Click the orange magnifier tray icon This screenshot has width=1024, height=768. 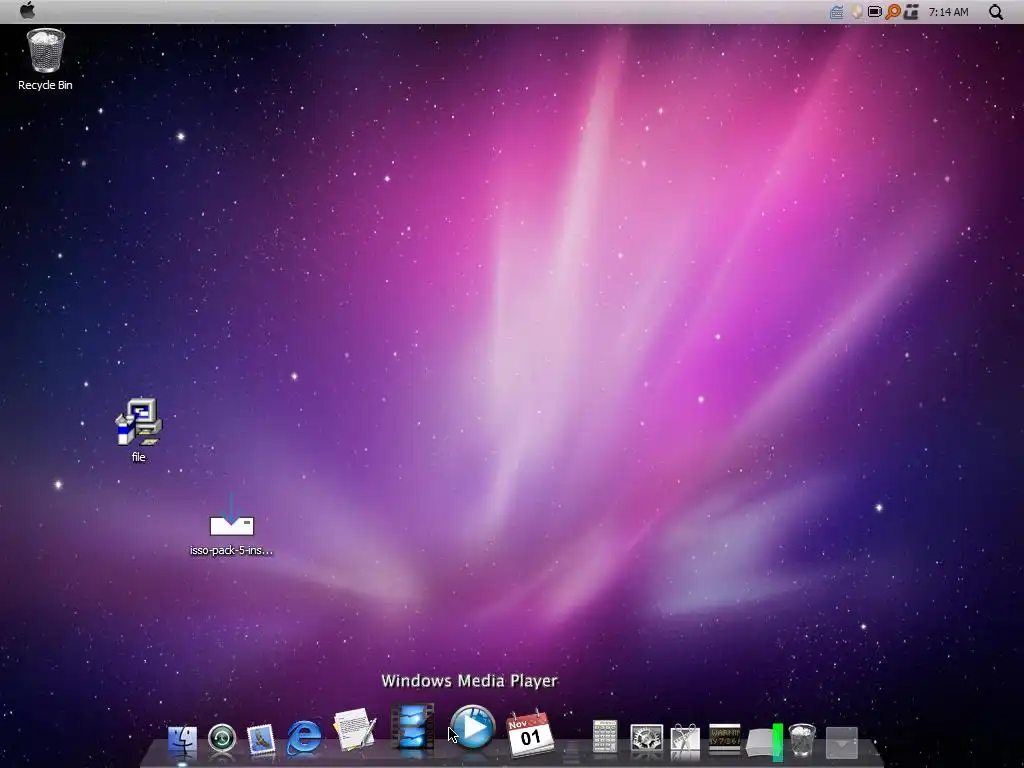pyautogui.click(x=893, y=12)
